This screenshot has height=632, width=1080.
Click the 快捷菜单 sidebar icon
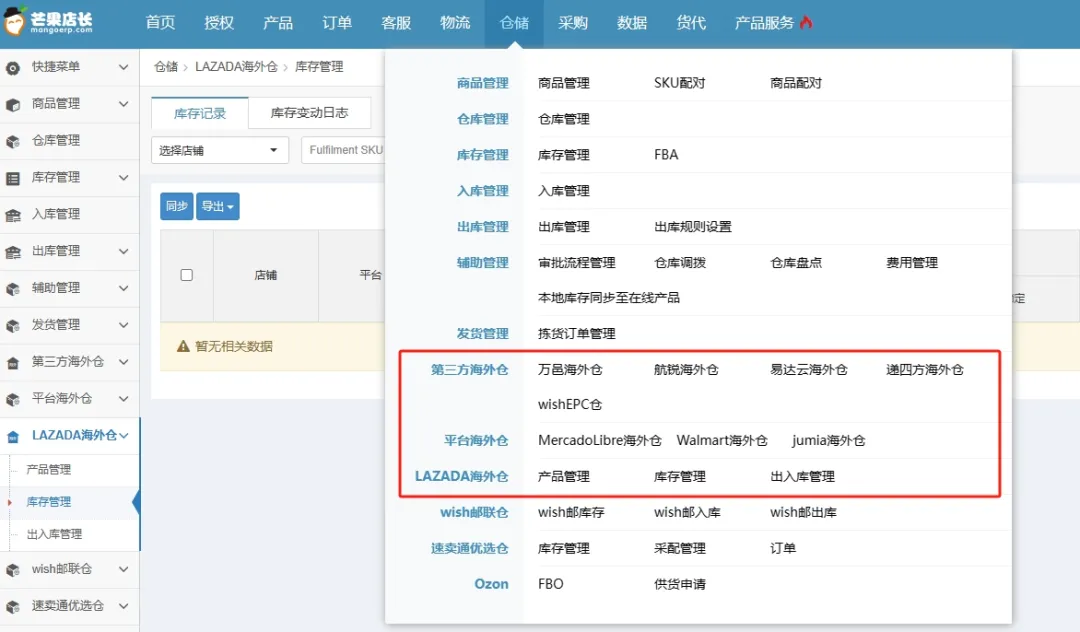click(x=12, y=67)
